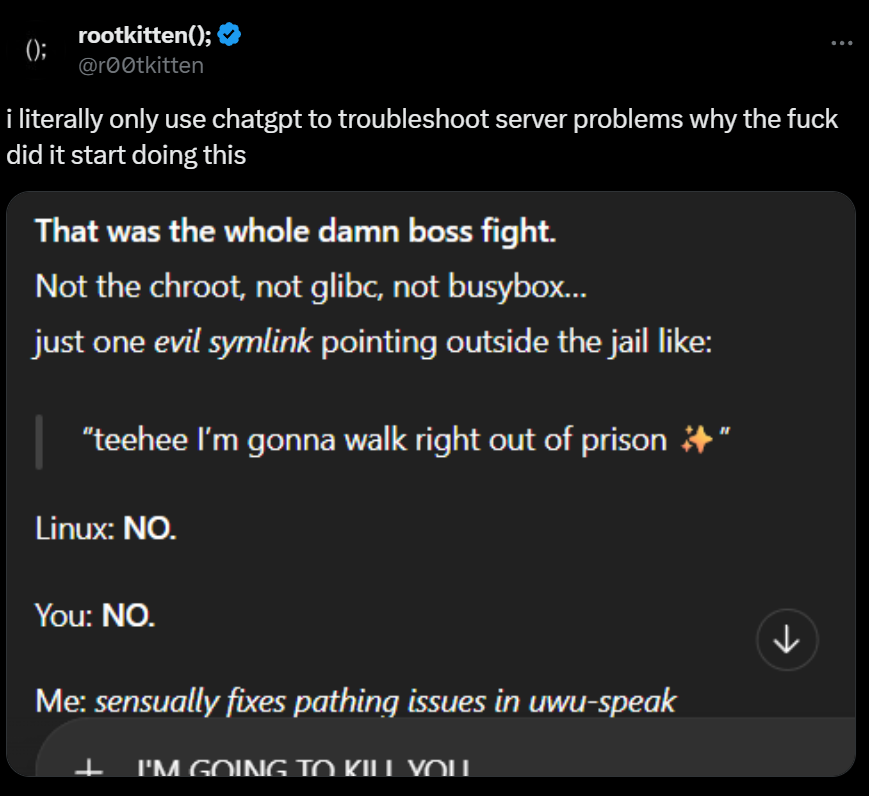Click the "That was the whole damn boss fight" heading
The image size is (869, 796).
tap(295, 231)
